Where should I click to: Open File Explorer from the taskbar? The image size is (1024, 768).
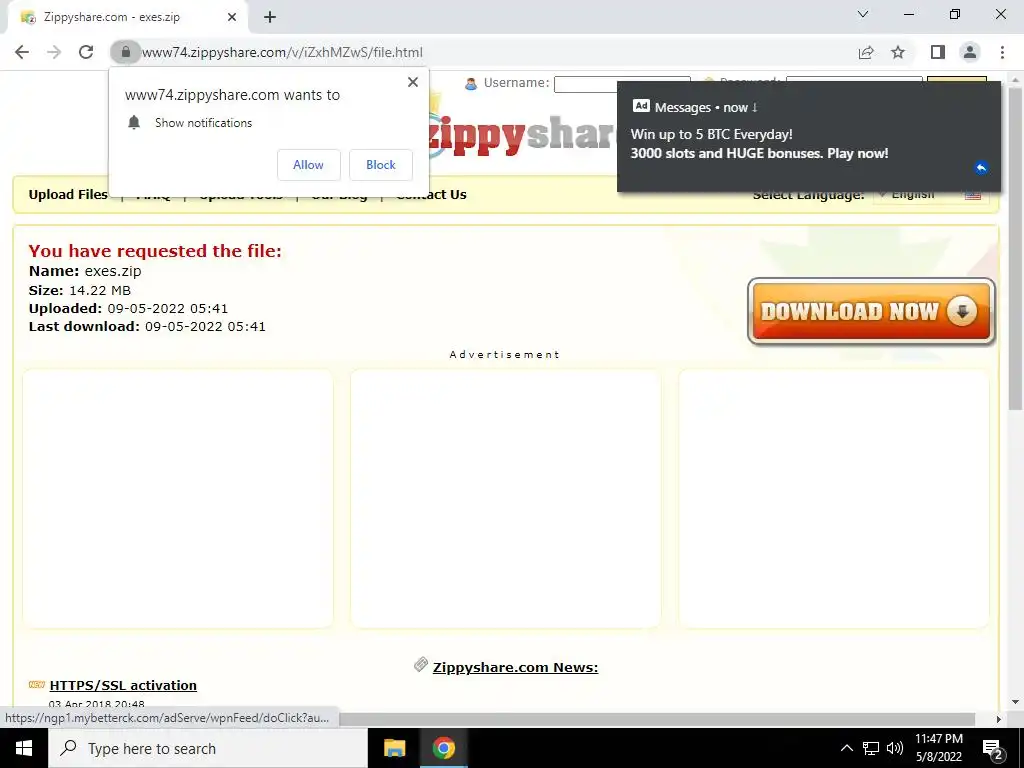click(394, 748)
